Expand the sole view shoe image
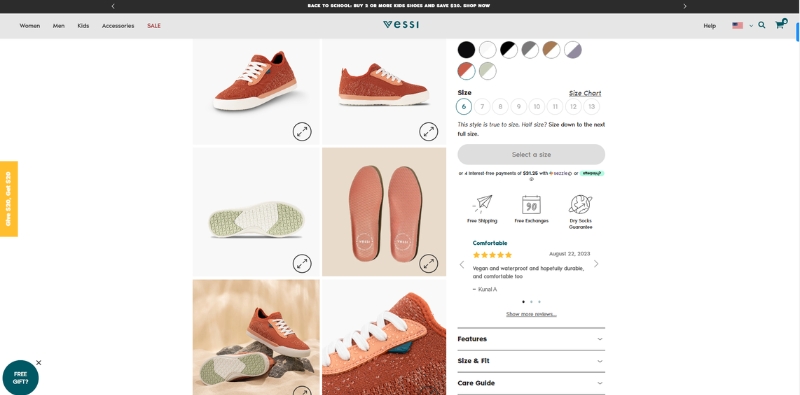Image resolution: width=800 pixels, height=395 pixels. (x=302, y=263)
